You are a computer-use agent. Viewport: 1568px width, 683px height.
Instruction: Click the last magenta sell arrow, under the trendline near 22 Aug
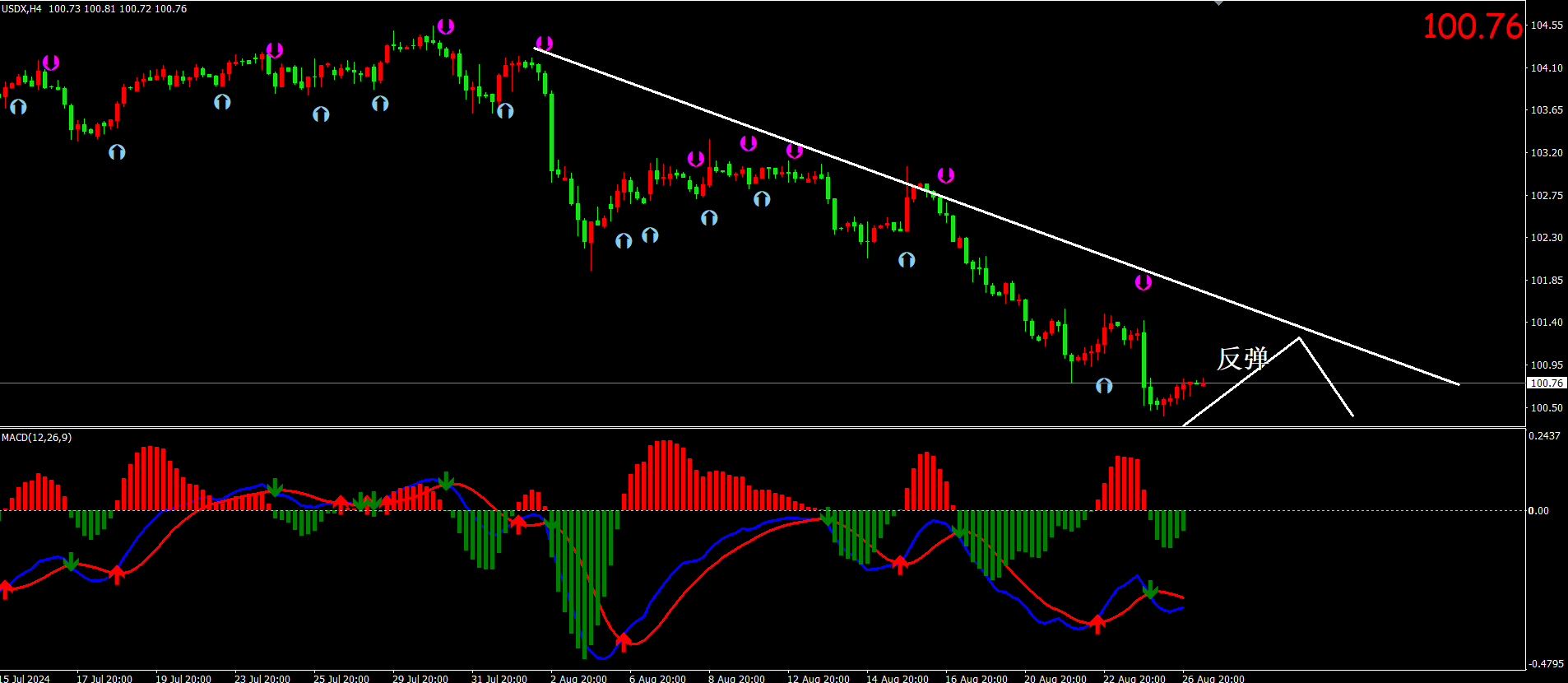click(x=1143, y=282)
